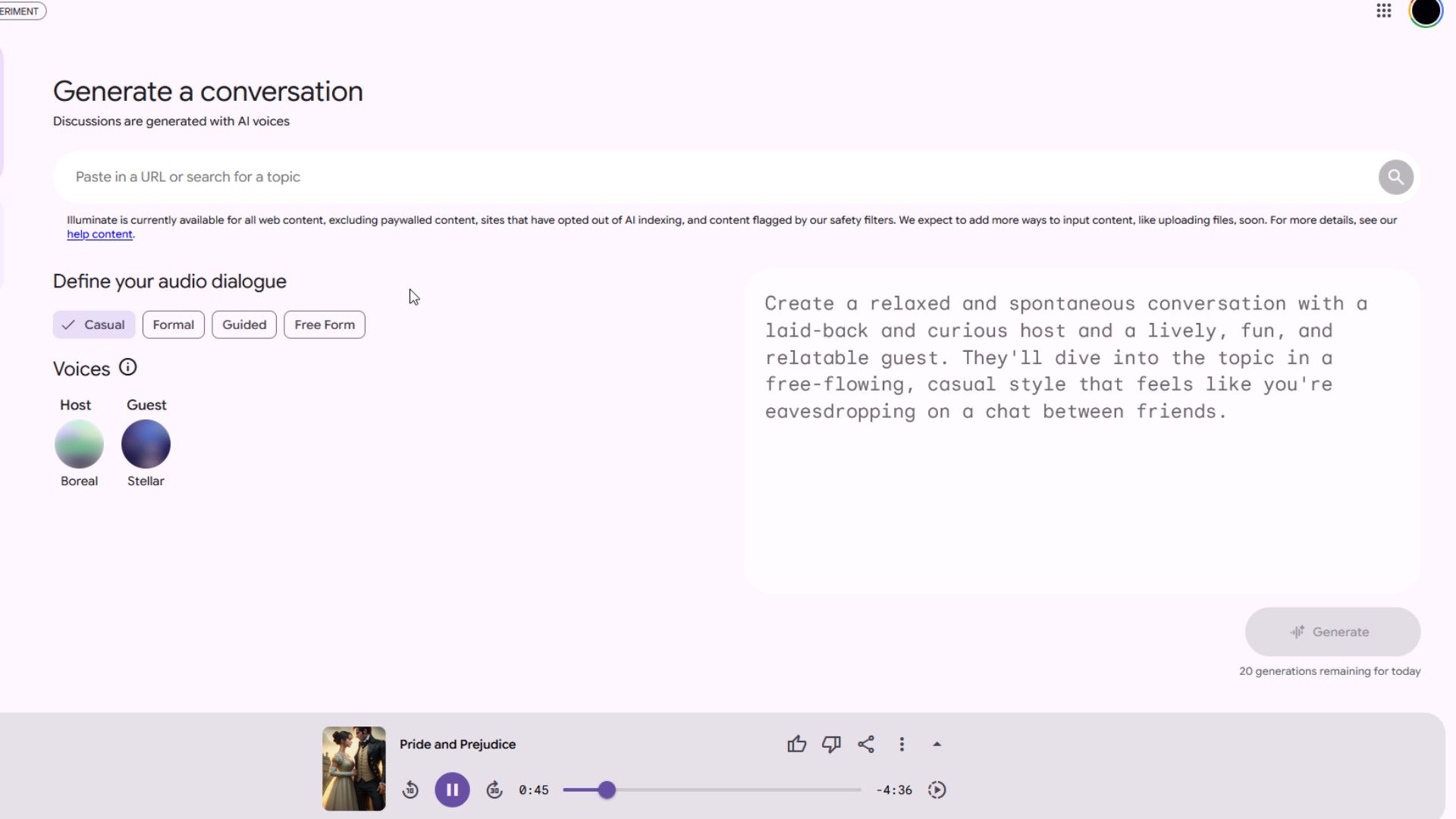Expand the audio player panel

937,744
